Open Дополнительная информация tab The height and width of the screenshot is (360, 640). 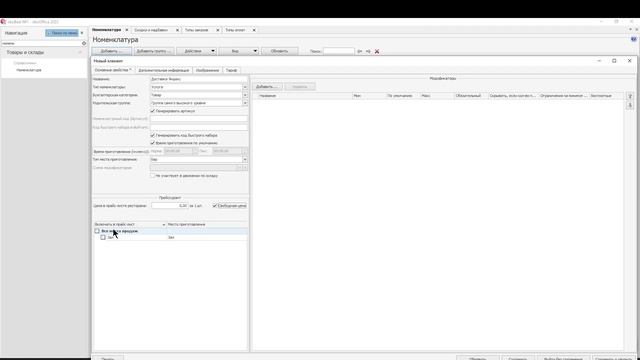click(x=164, y=70)
